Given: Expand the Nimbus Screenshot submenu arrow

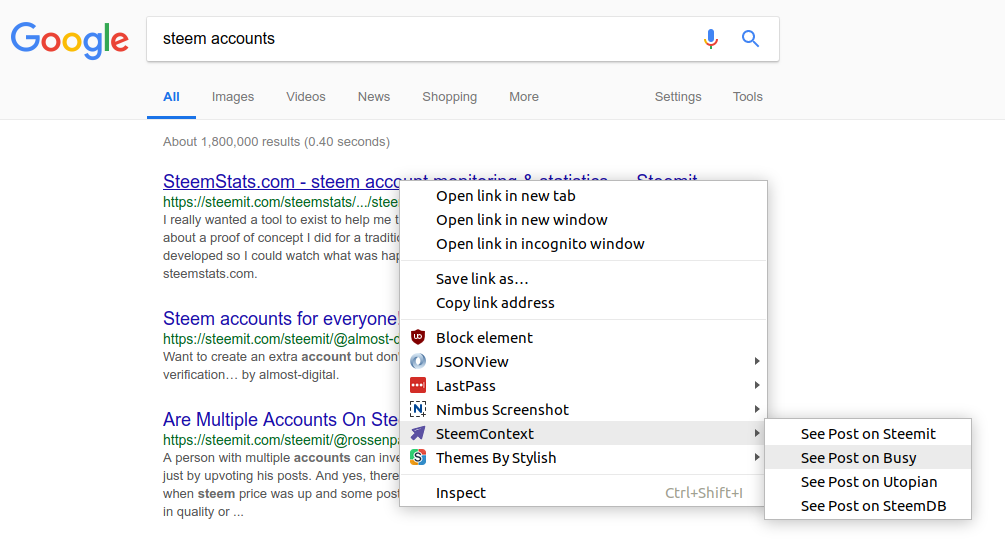Looking at the screenshot, I should (757, 410).
